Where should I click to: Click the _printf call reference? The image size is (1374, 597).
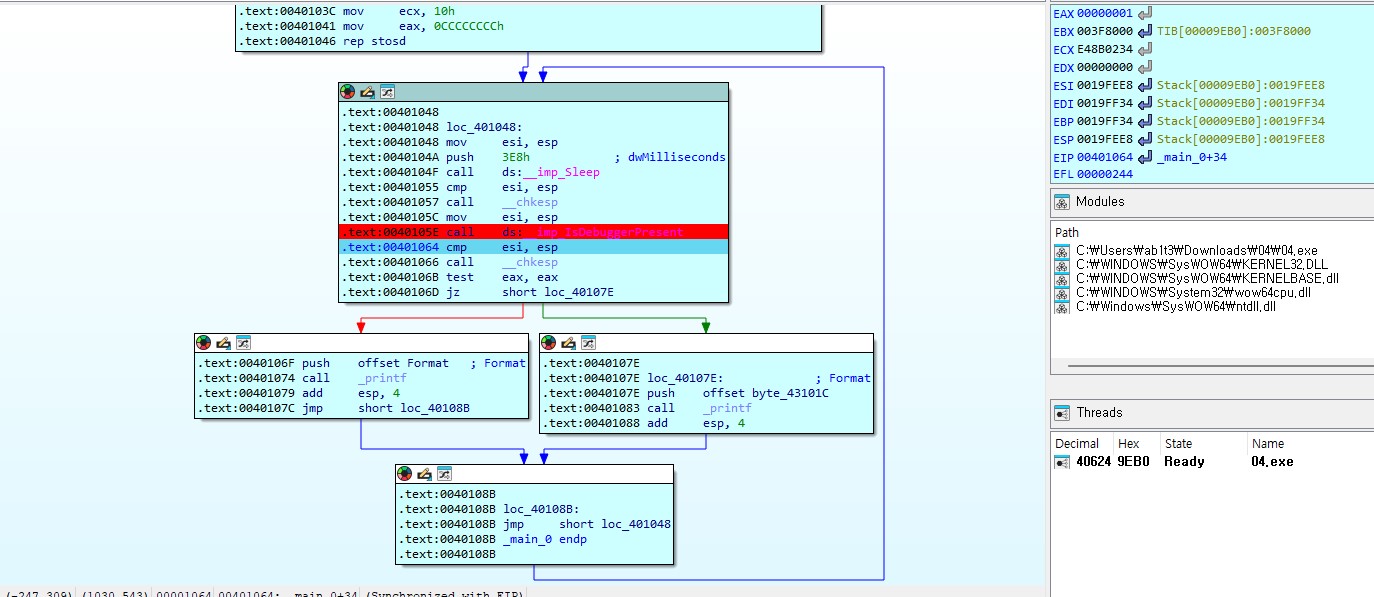tap(384, 378)
